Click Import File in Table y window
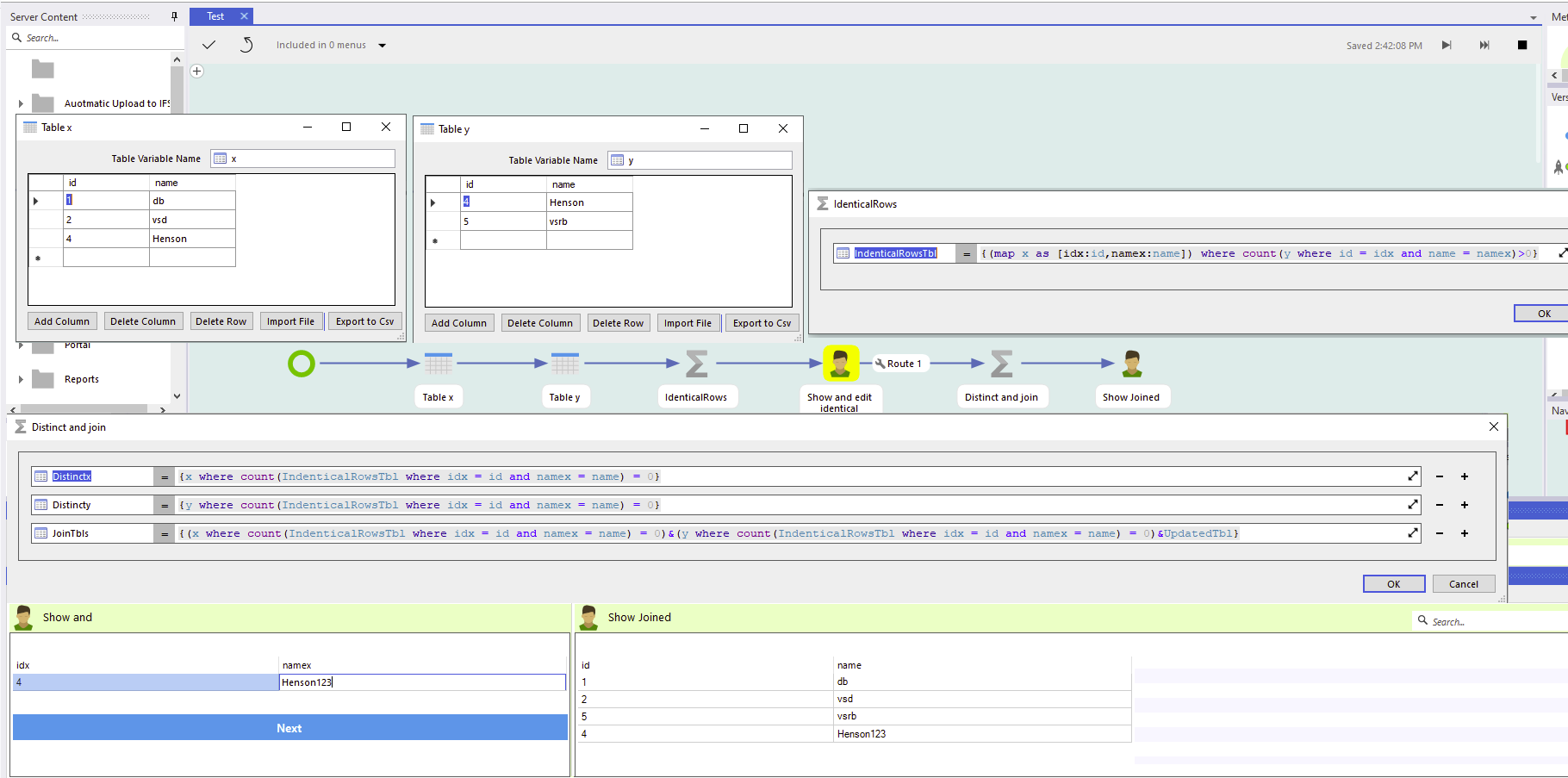This screenshot has width=1568, height=778. (688, 323)
